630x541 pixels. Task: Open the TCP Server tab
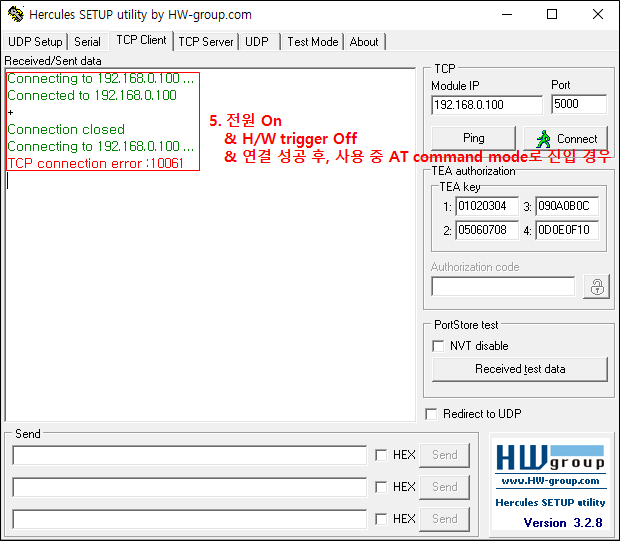coord(206,42)
